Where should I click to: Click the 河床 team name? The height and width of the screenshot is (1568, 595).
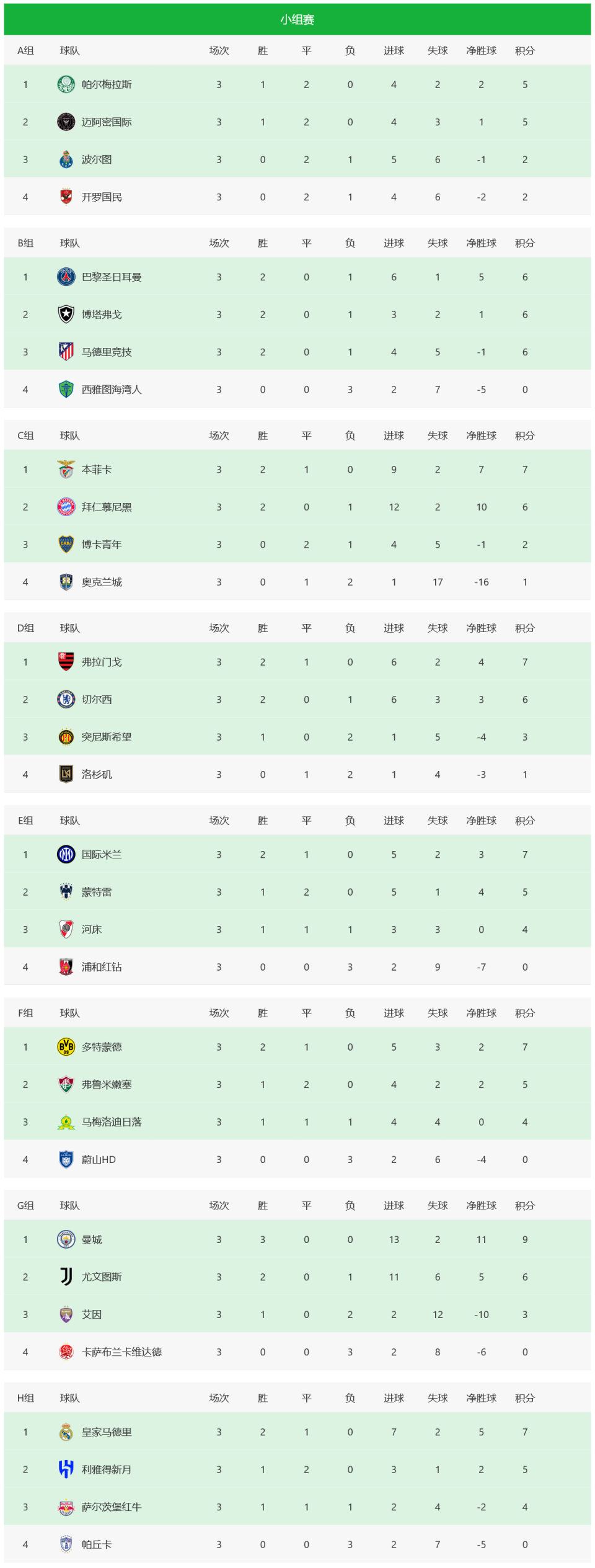(92, 929)
